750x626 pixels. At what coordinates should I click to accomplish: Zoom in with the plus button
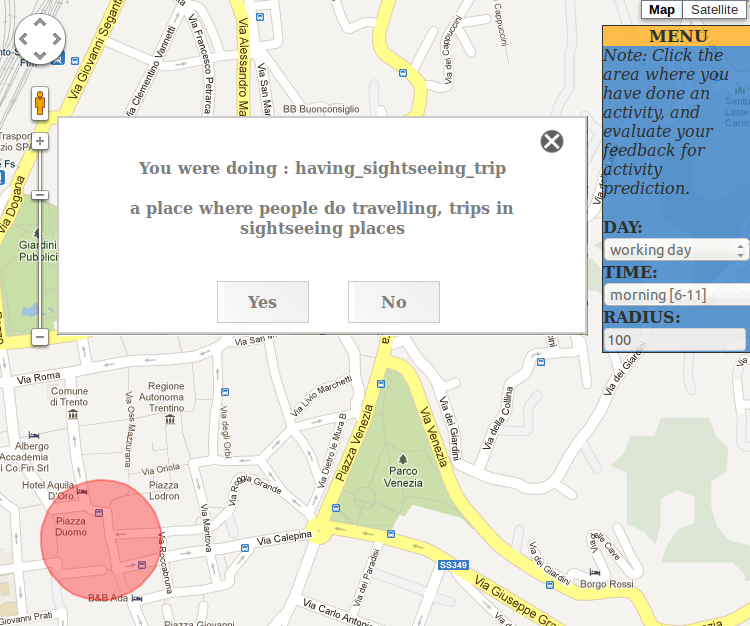coord(40,141)
